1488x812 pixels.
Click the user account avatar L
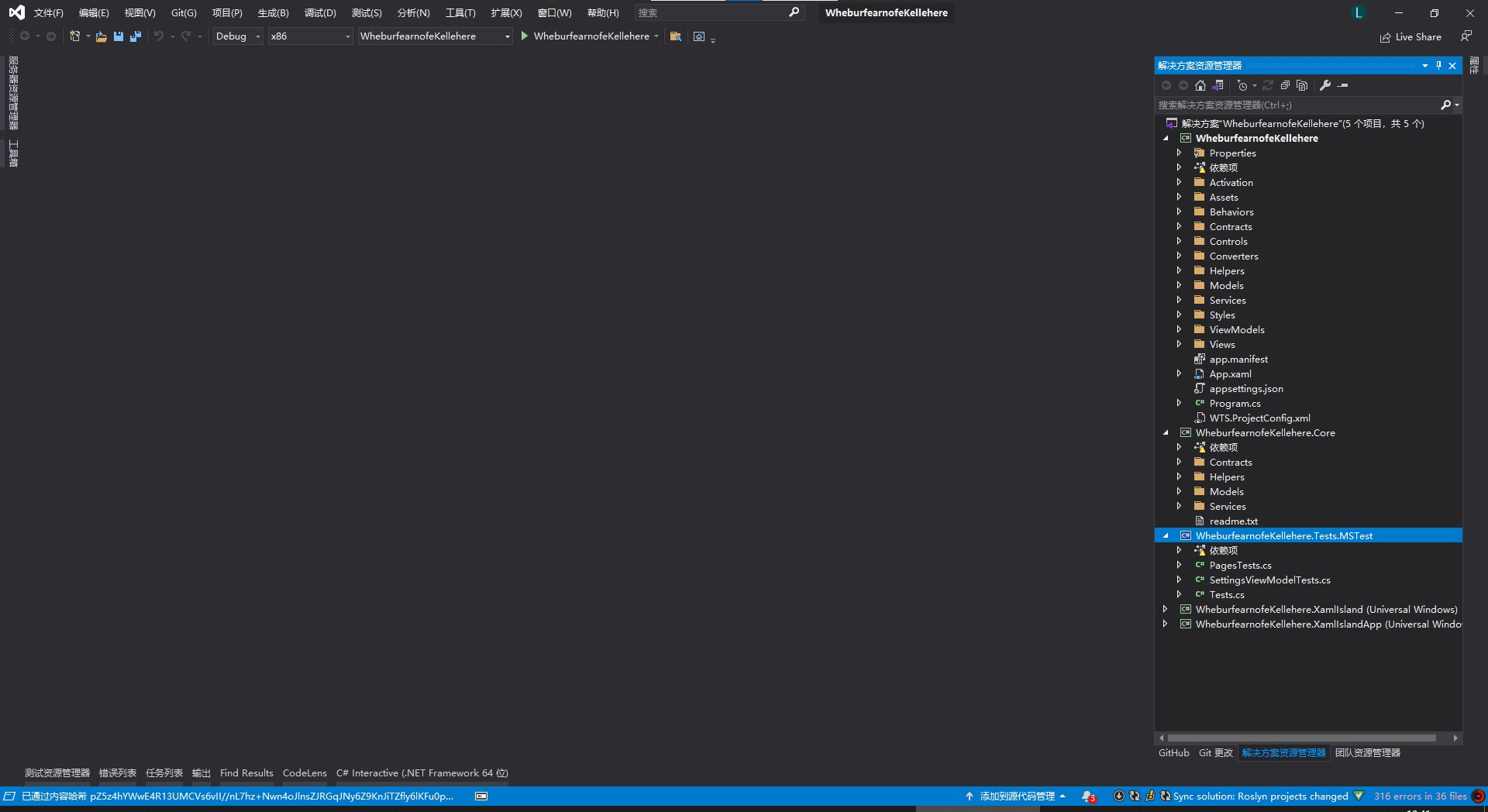click(1358, 12)
